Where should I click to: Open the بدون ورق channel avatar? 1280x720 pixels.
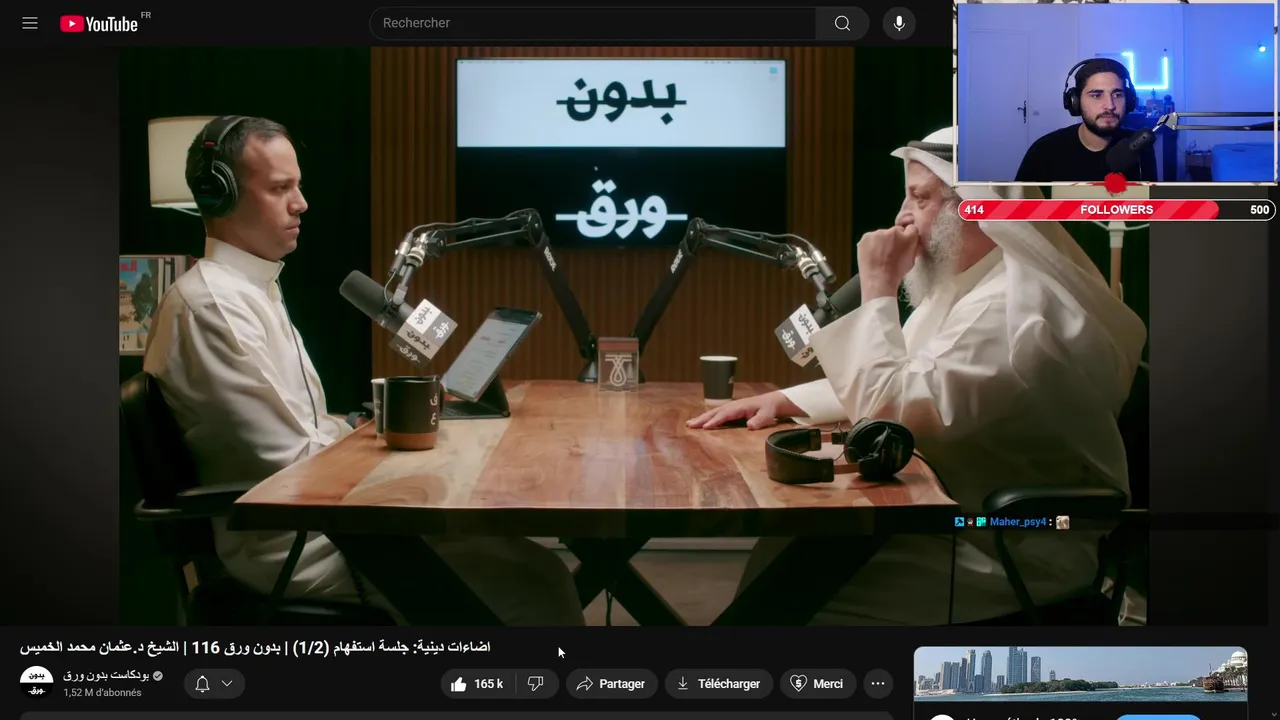pyautogui.click(x=36, y=683)
